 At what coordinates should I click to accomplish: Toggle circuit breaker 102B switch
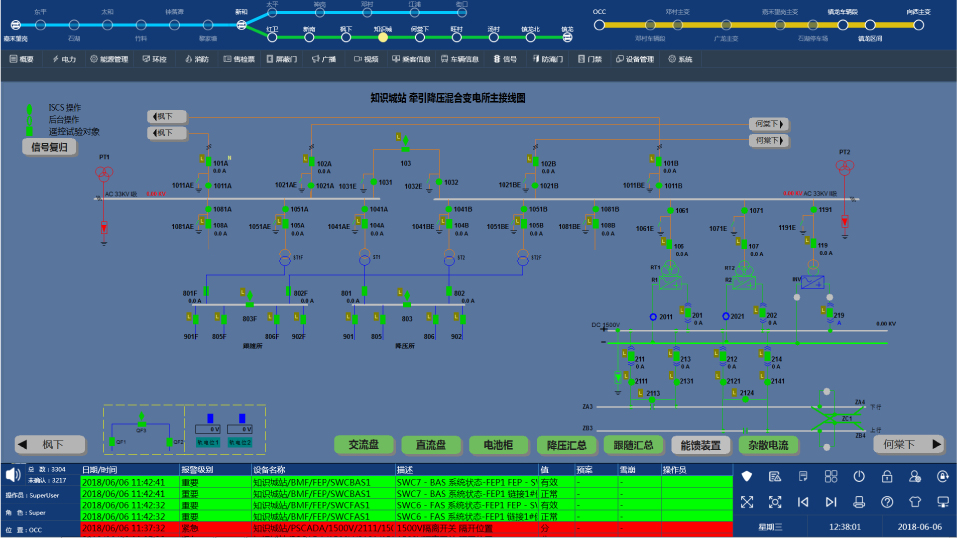[535, 162]
